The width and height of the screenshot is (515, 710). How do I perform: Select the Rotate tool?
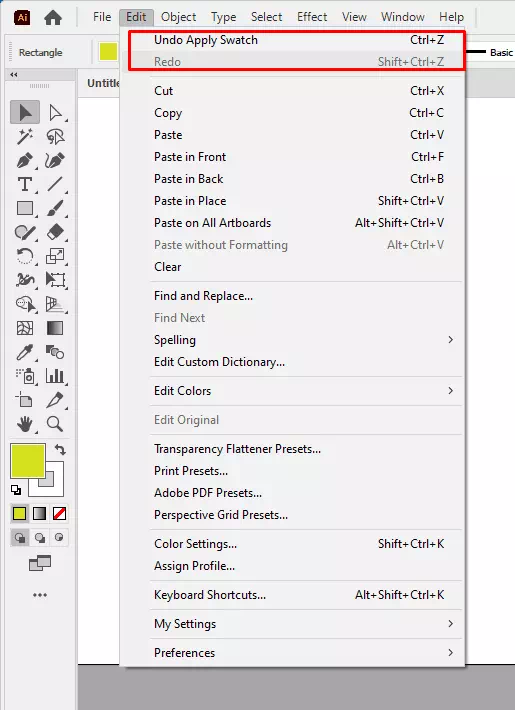point(25,256)
